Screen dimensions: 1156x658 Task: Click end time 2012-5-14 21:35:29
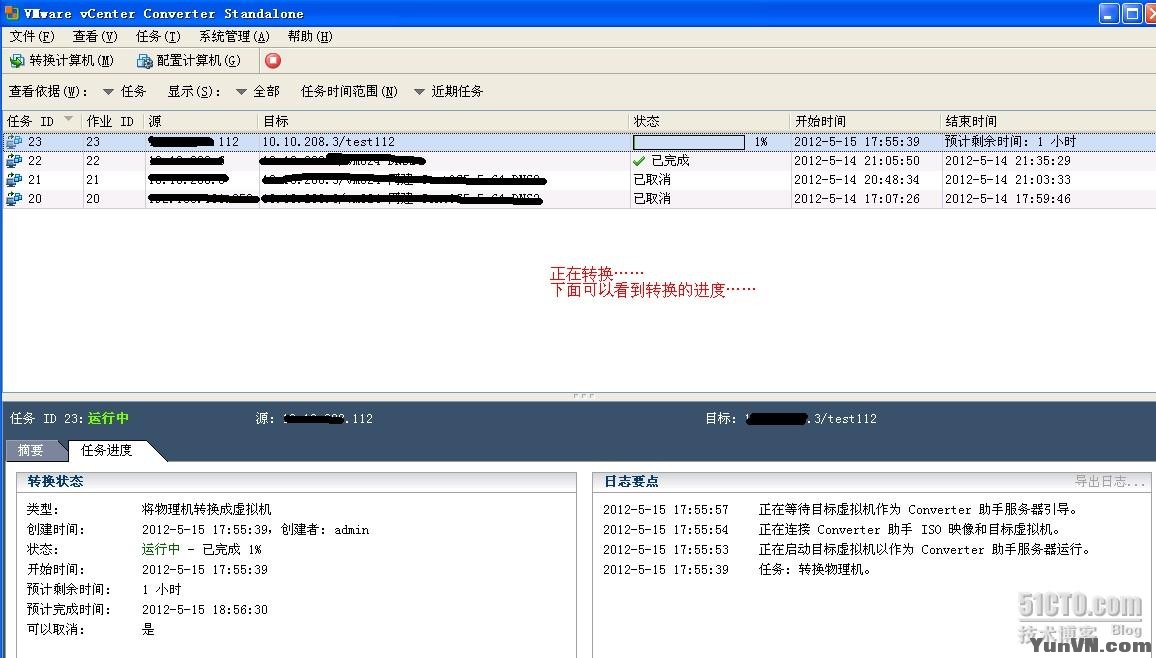coord(1008,161)
